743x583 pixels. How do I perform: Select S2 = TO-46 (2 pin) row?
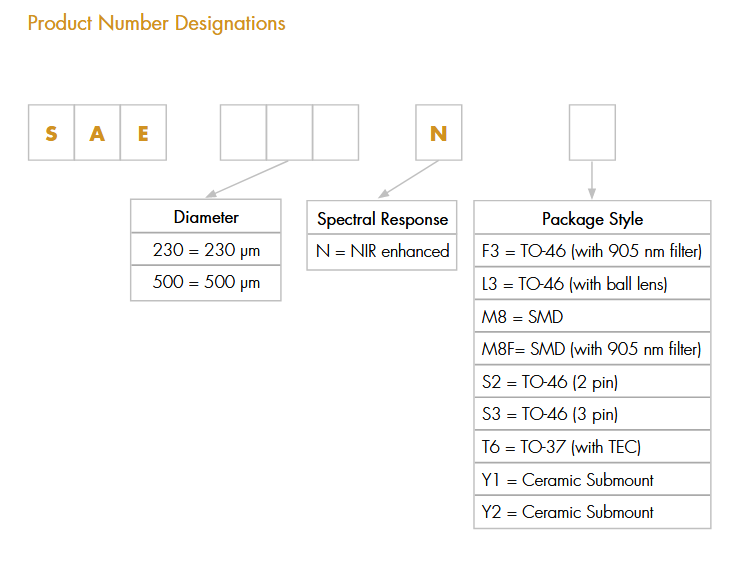pos(592,382)
